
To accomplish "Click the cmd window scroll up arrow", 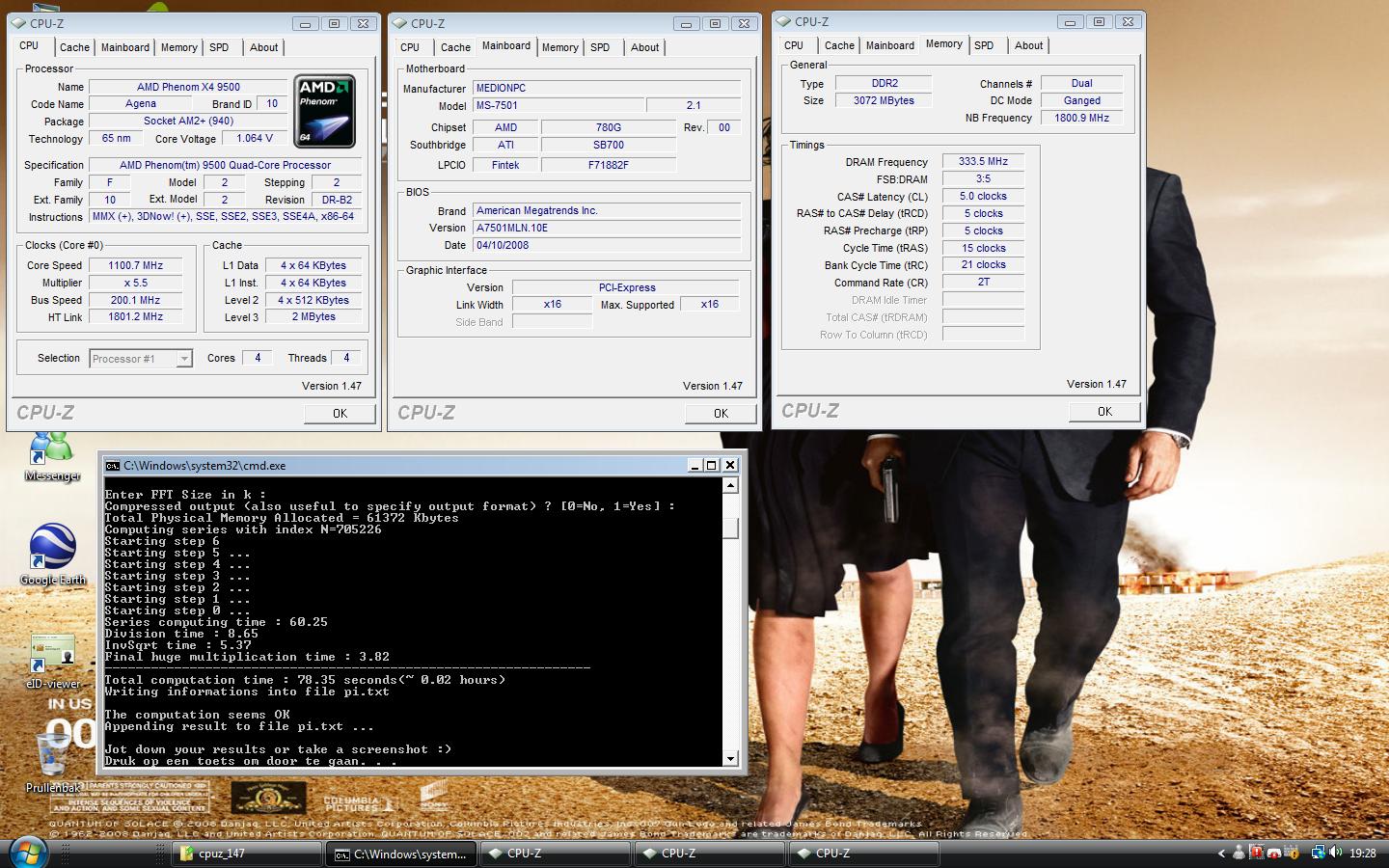I will pos(730,486).
